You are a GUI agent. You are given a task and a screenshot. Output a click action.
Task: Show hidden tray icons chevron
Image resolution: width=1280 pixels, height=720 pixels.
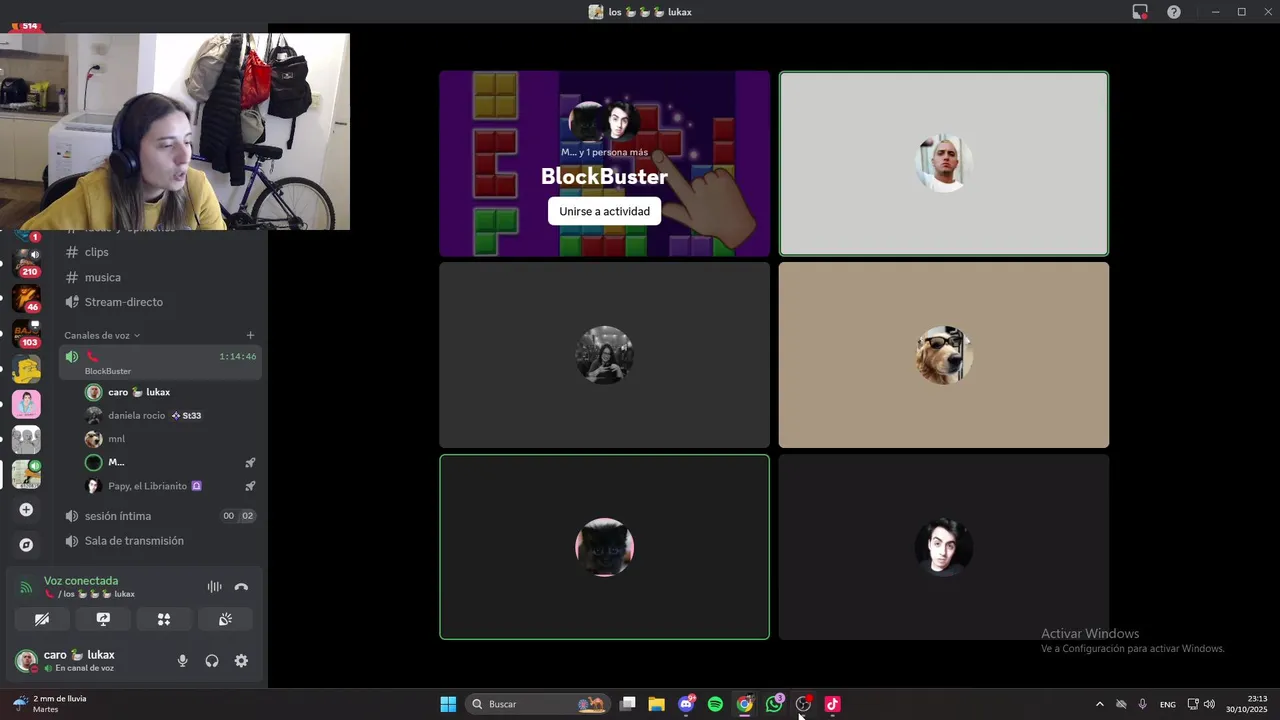pyautogui.click(x=1100, y=704)
